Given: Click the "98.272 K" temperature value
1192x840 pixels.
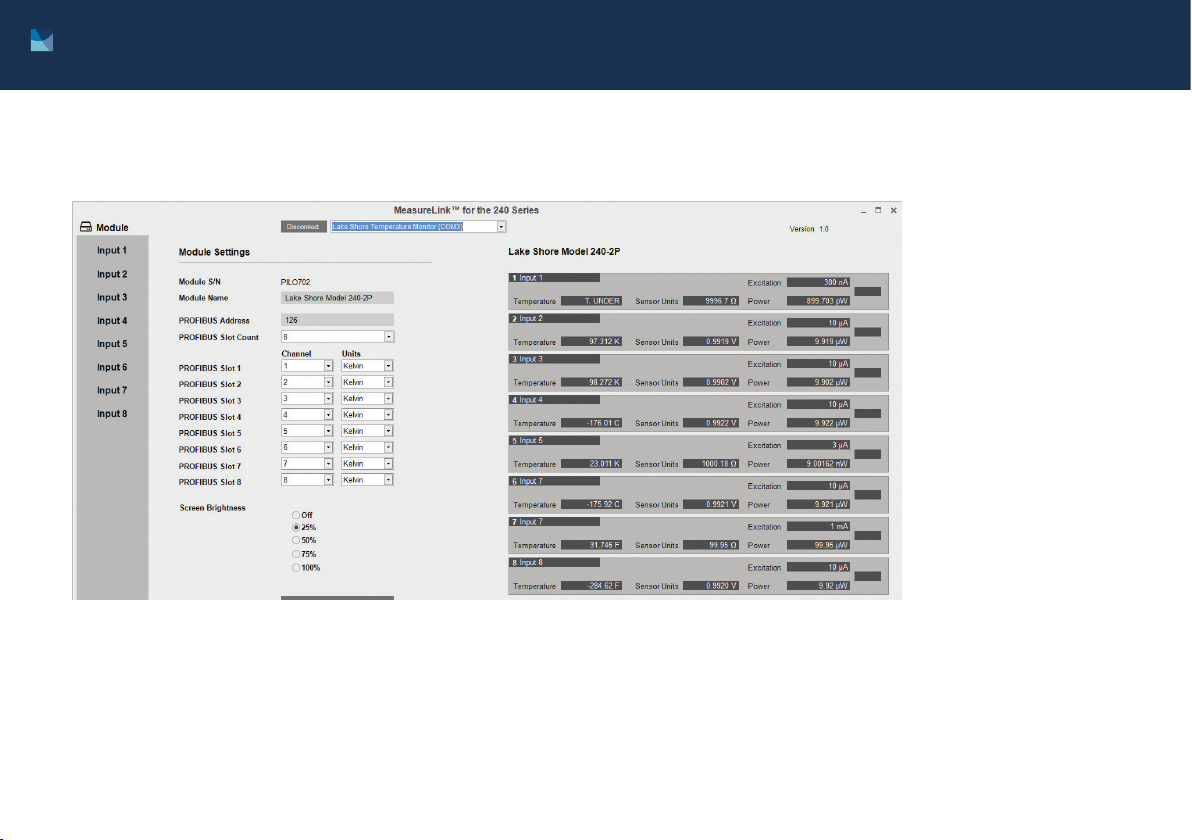Looking at the screenshot, I should [591, 382].
